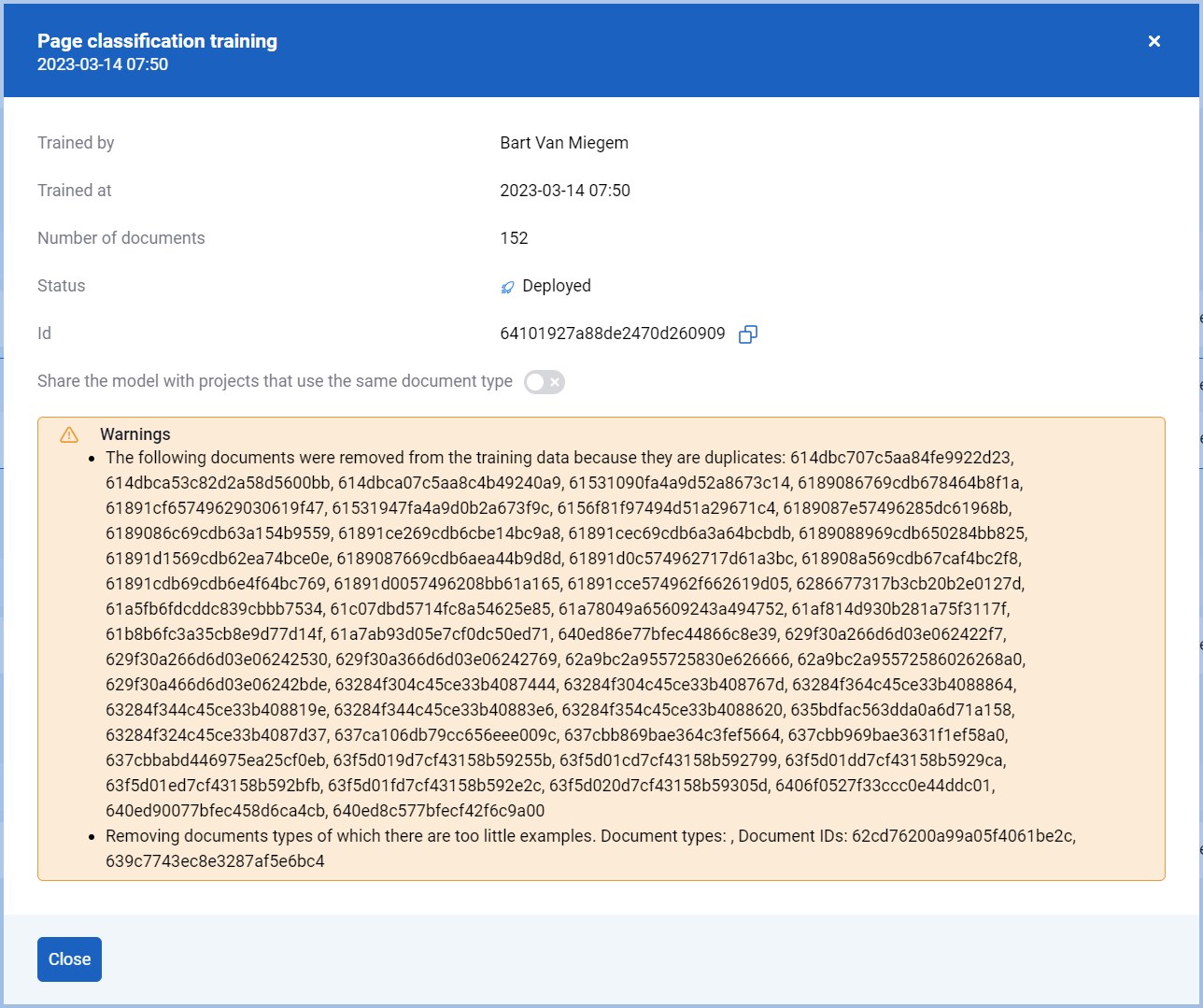Toggle sharing the model with other projects

point(545,382)
